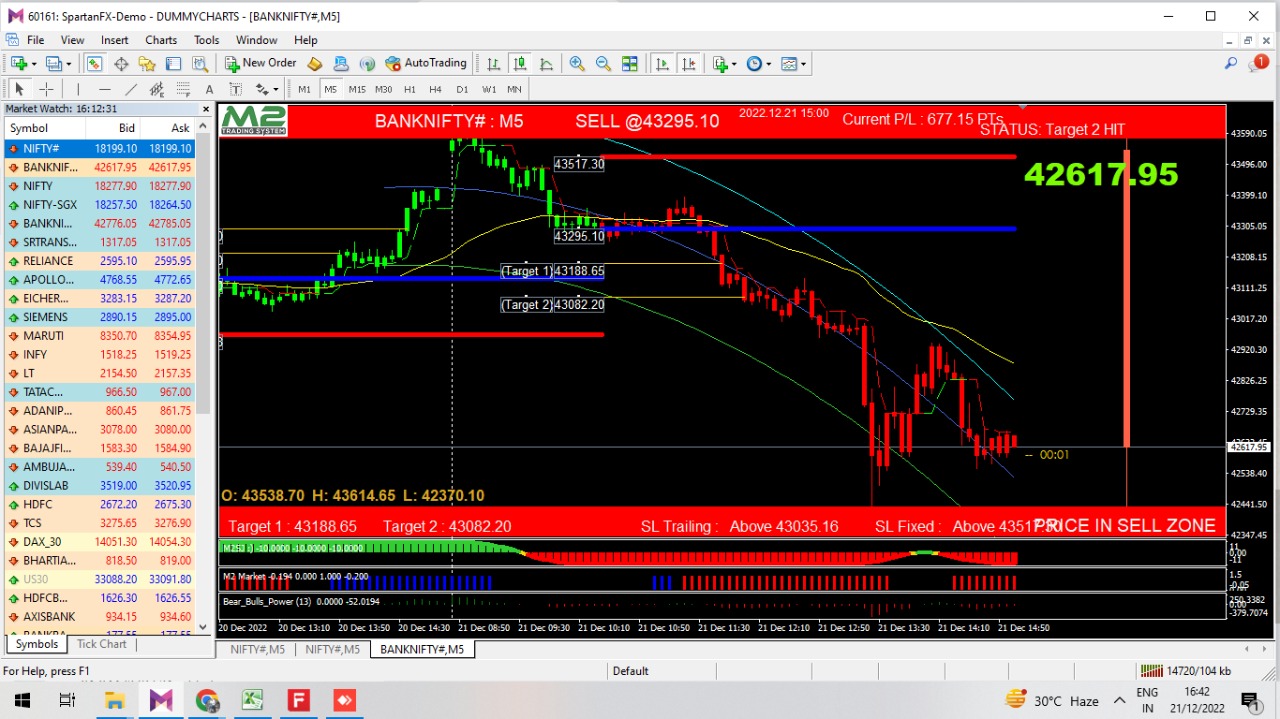Click the 'Default' profile in status bar

[631, 671]
